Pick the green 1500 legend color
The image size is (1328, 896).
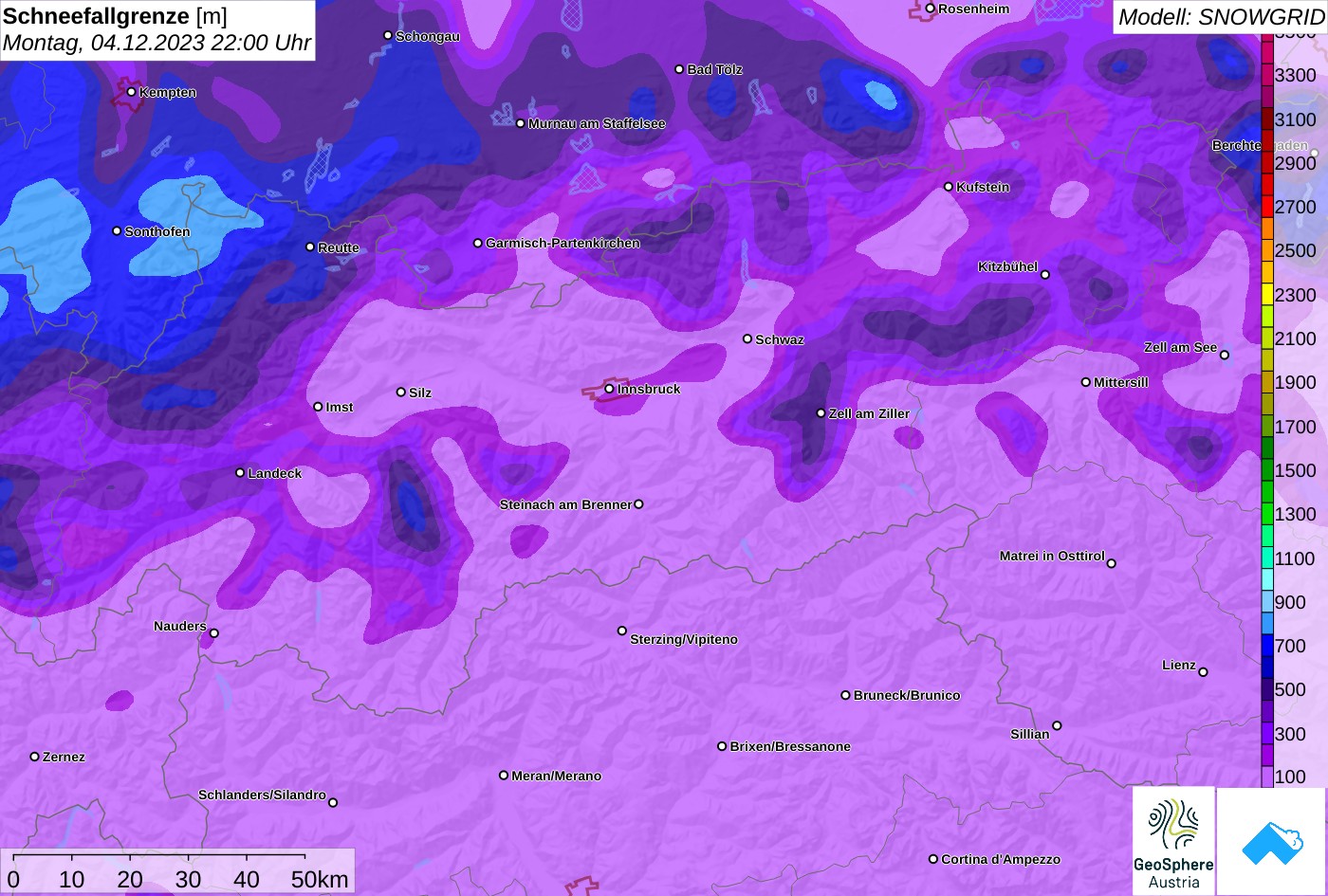(x=1267, y=470)
